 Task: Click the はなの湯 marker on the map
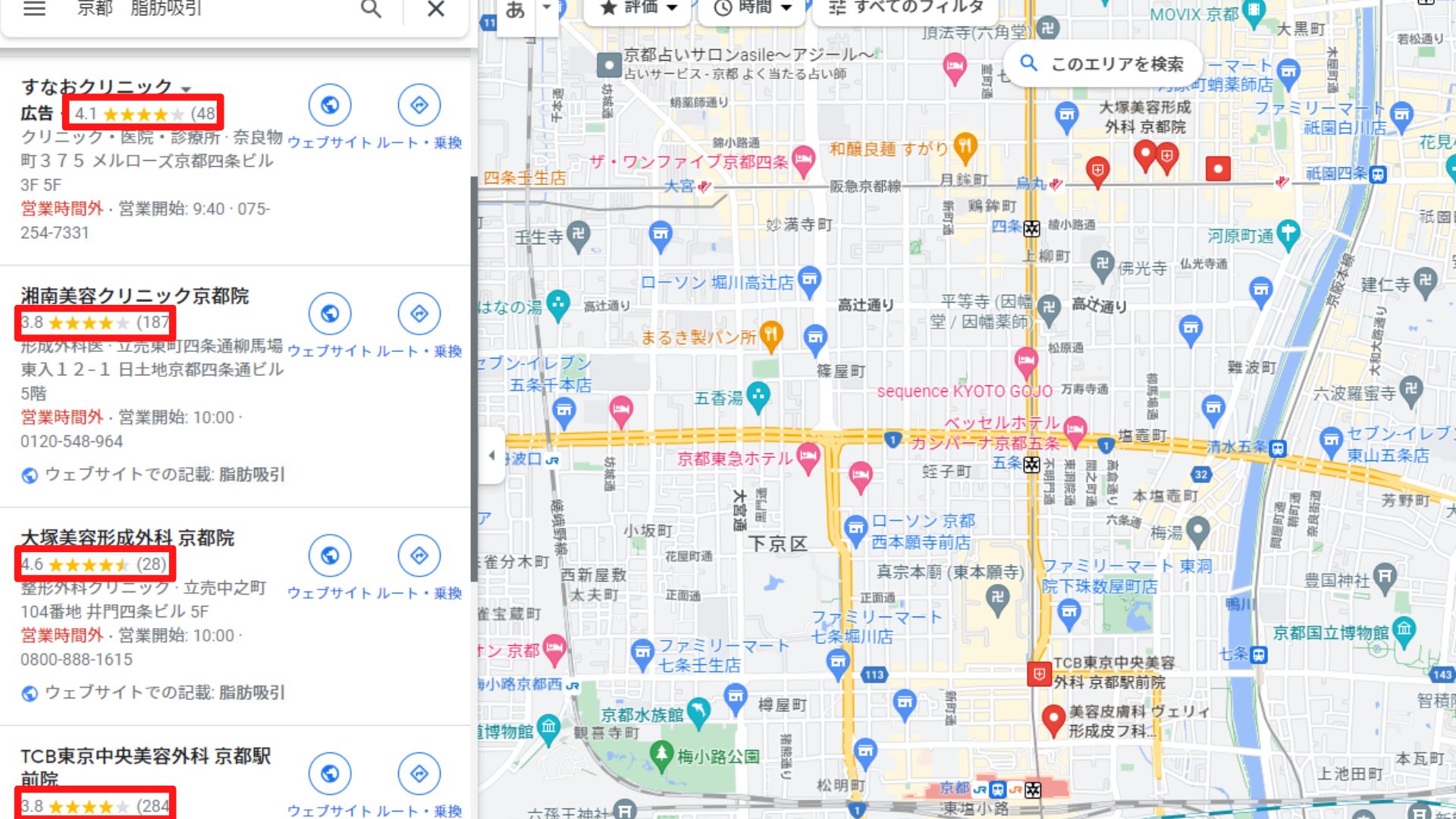(558, 305)
